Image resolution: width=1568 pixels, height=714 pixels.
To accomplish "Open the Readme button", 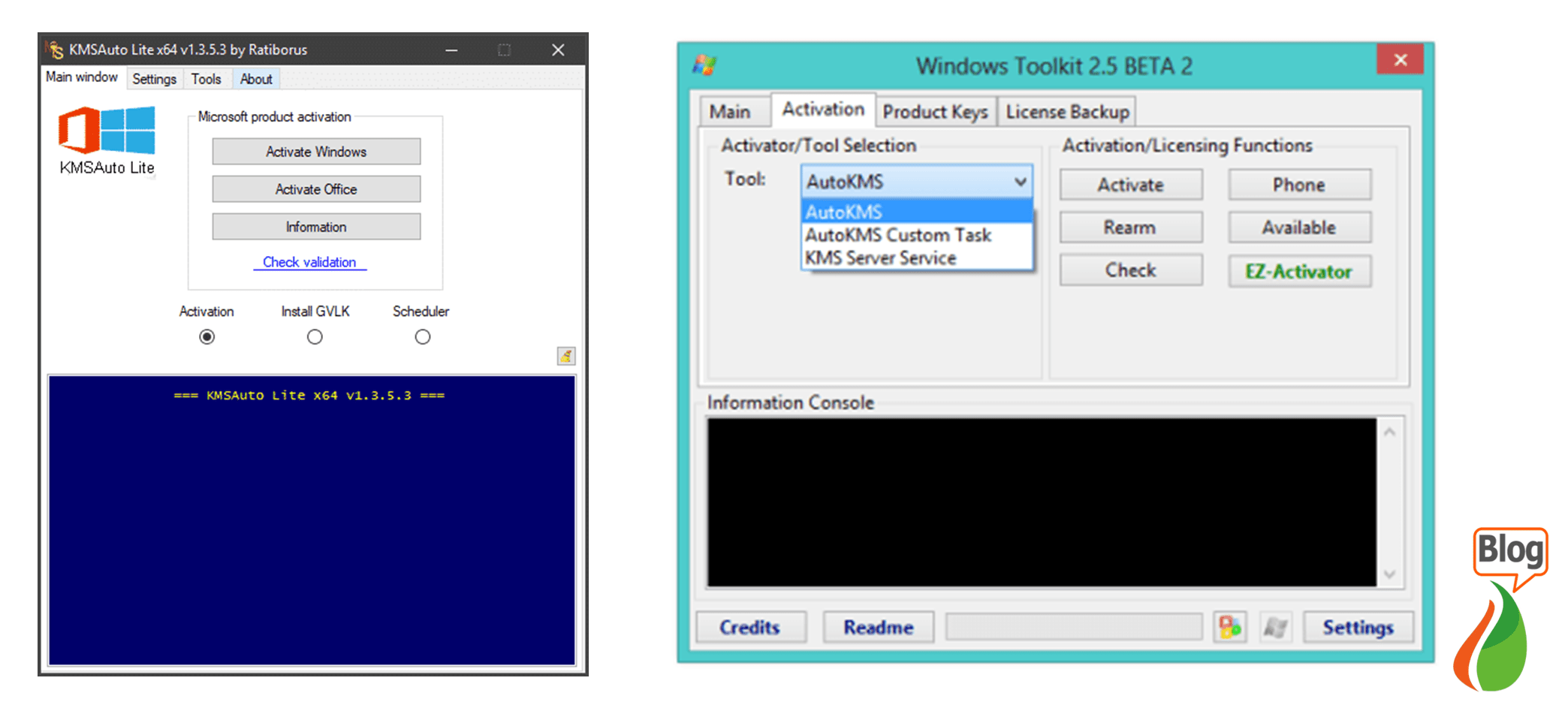I will coord(879,627).
